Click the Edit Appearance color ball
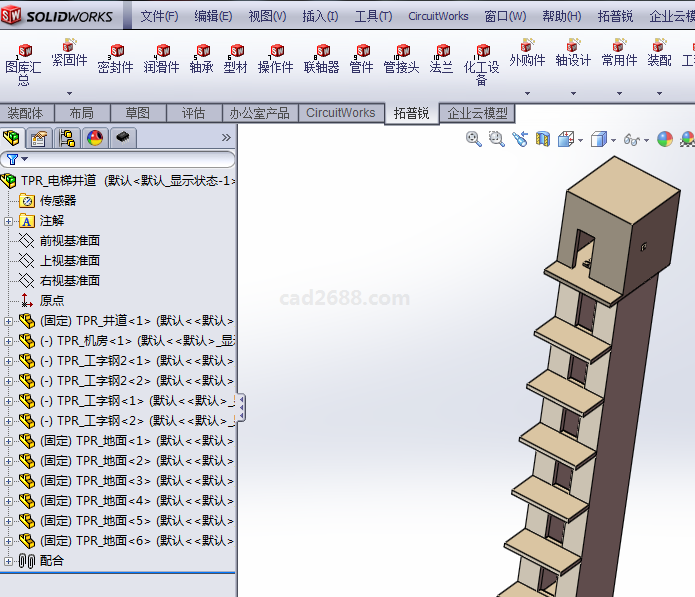 pyautogui.click(x=665, y=140)
